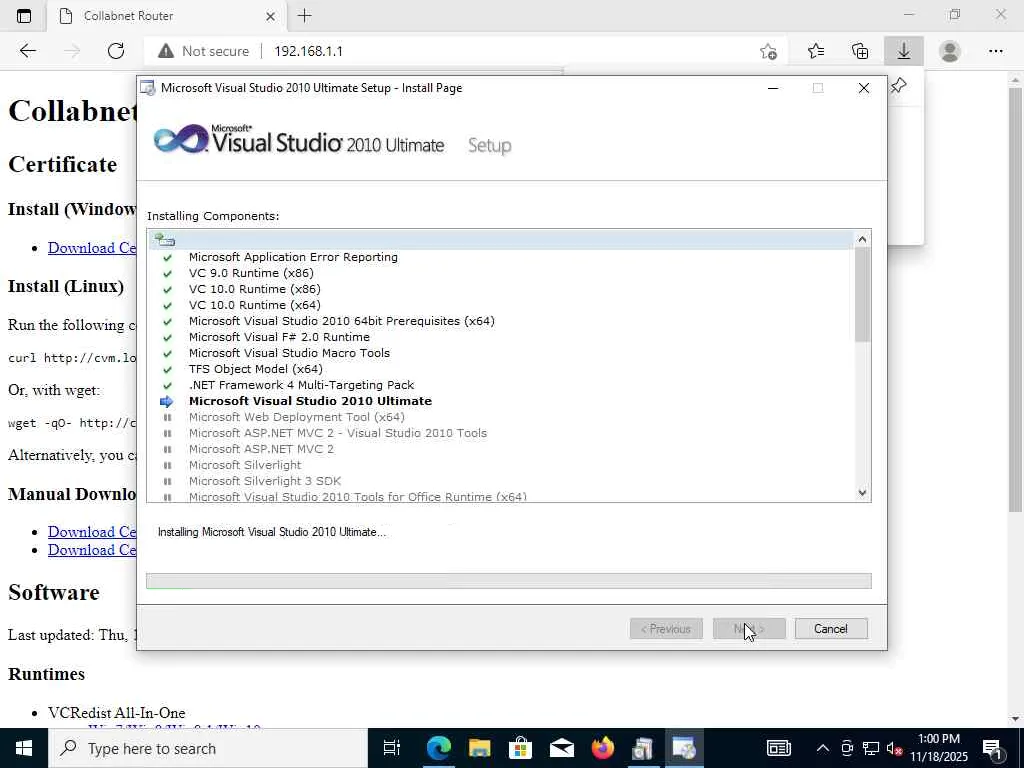Image resolution: width=1024 pixels, height=768 pixels.
Task: Open Edge Collections
Action: (x=860, y=51)
